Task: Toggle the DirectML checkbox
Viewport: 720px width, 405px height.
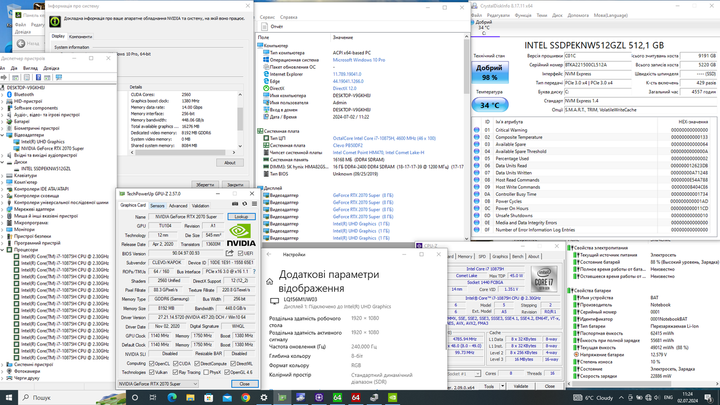Action: [233, 364]
